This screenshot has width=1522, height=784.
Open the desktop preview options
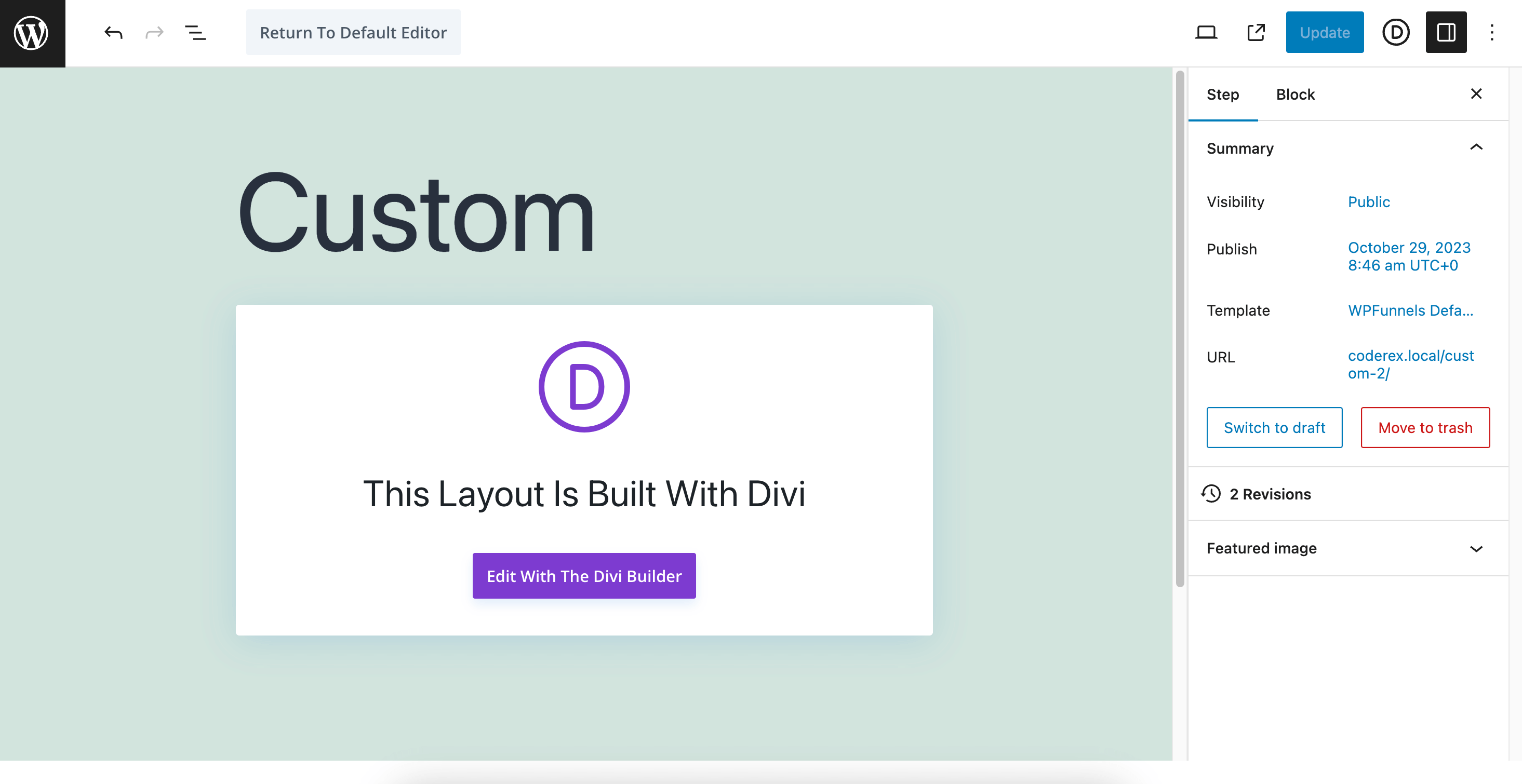[x=1206, y=33]
